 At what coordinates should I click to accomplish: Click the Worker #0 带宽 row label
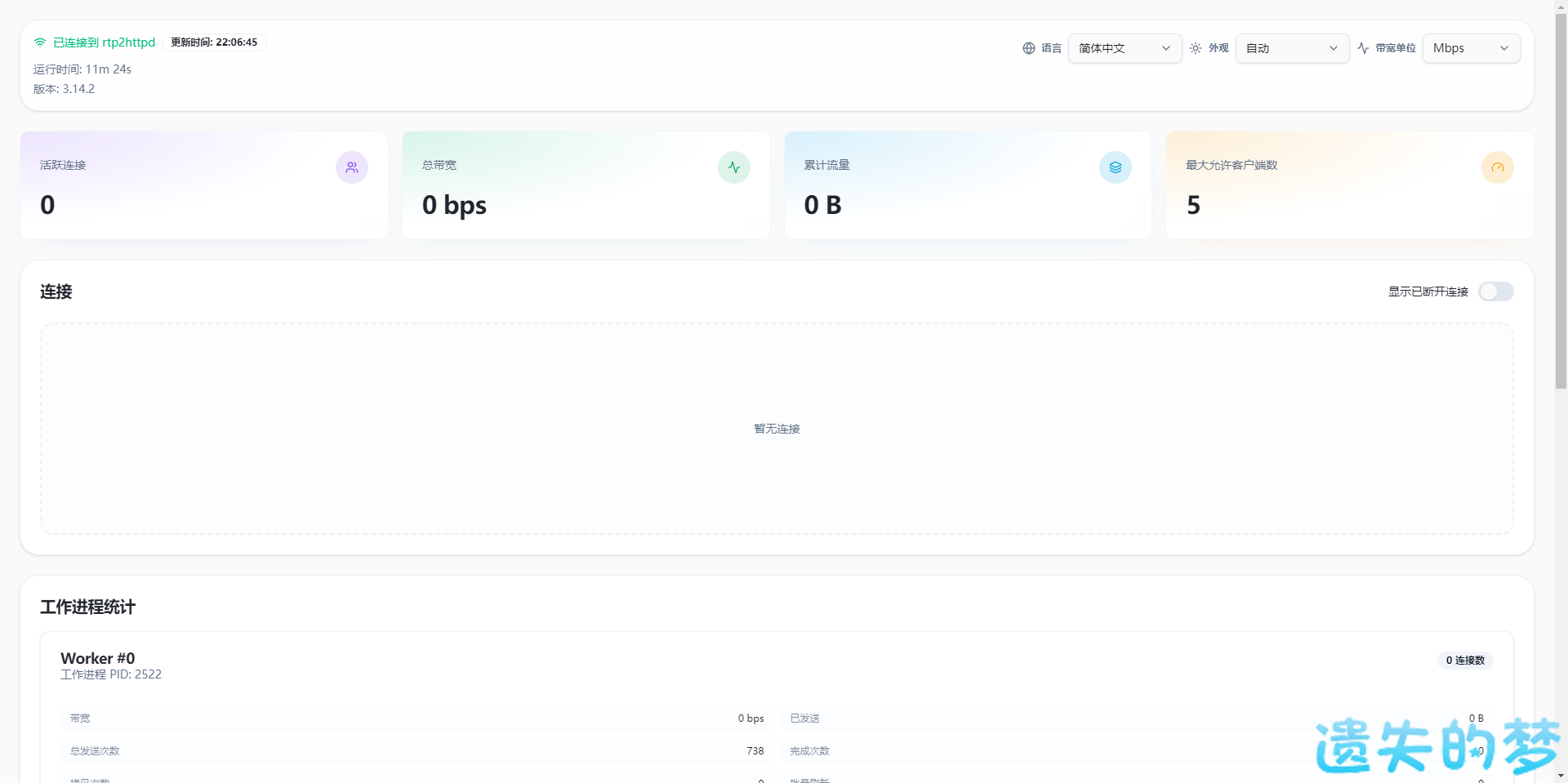(x=80, y=718)
